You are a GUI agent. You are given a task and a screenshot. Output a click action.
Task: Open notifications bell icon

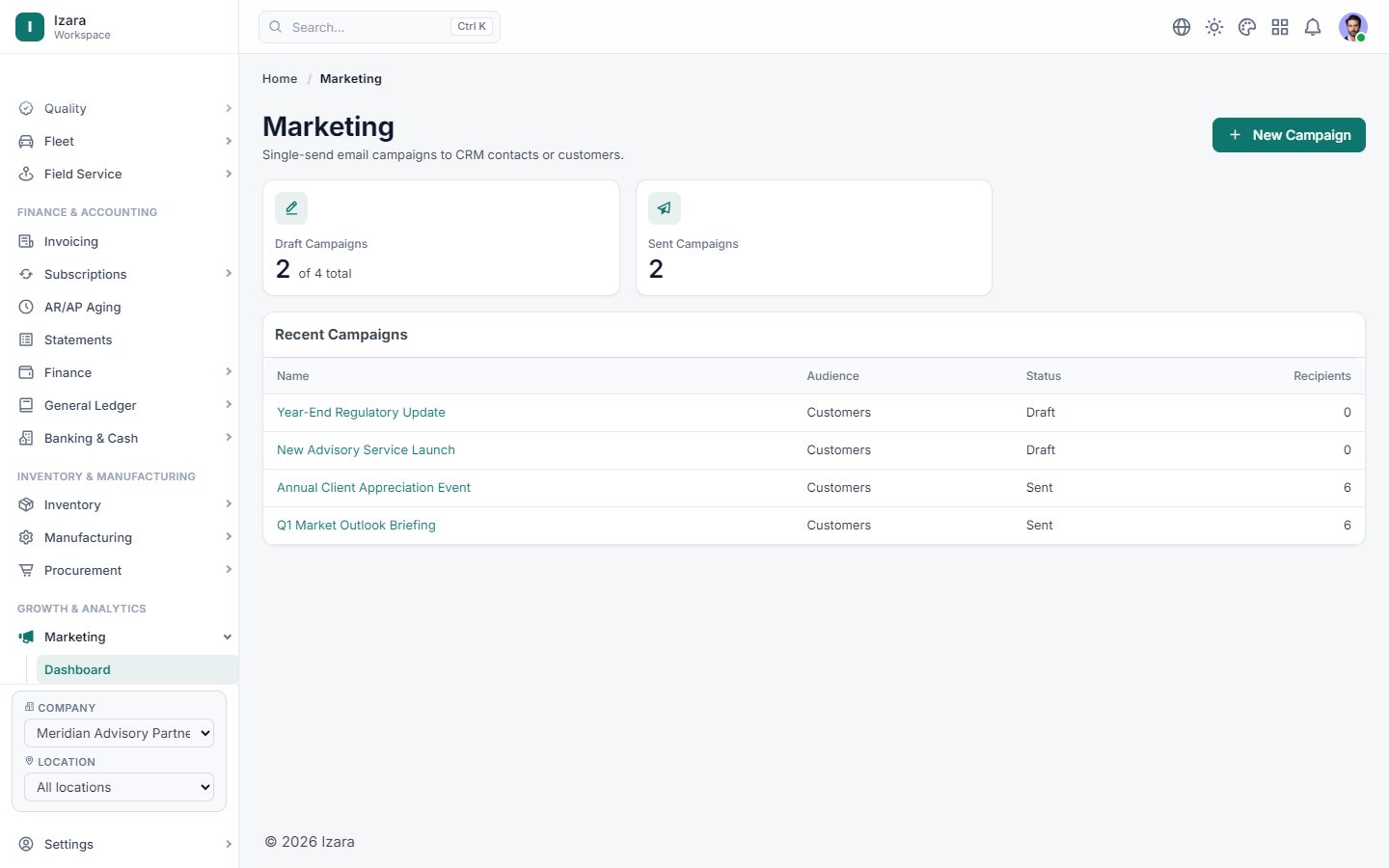(1313, 27)
